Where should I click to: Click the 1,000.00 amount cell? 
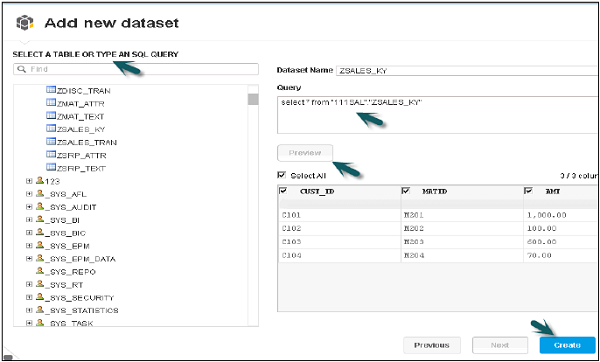pos(561,215)
